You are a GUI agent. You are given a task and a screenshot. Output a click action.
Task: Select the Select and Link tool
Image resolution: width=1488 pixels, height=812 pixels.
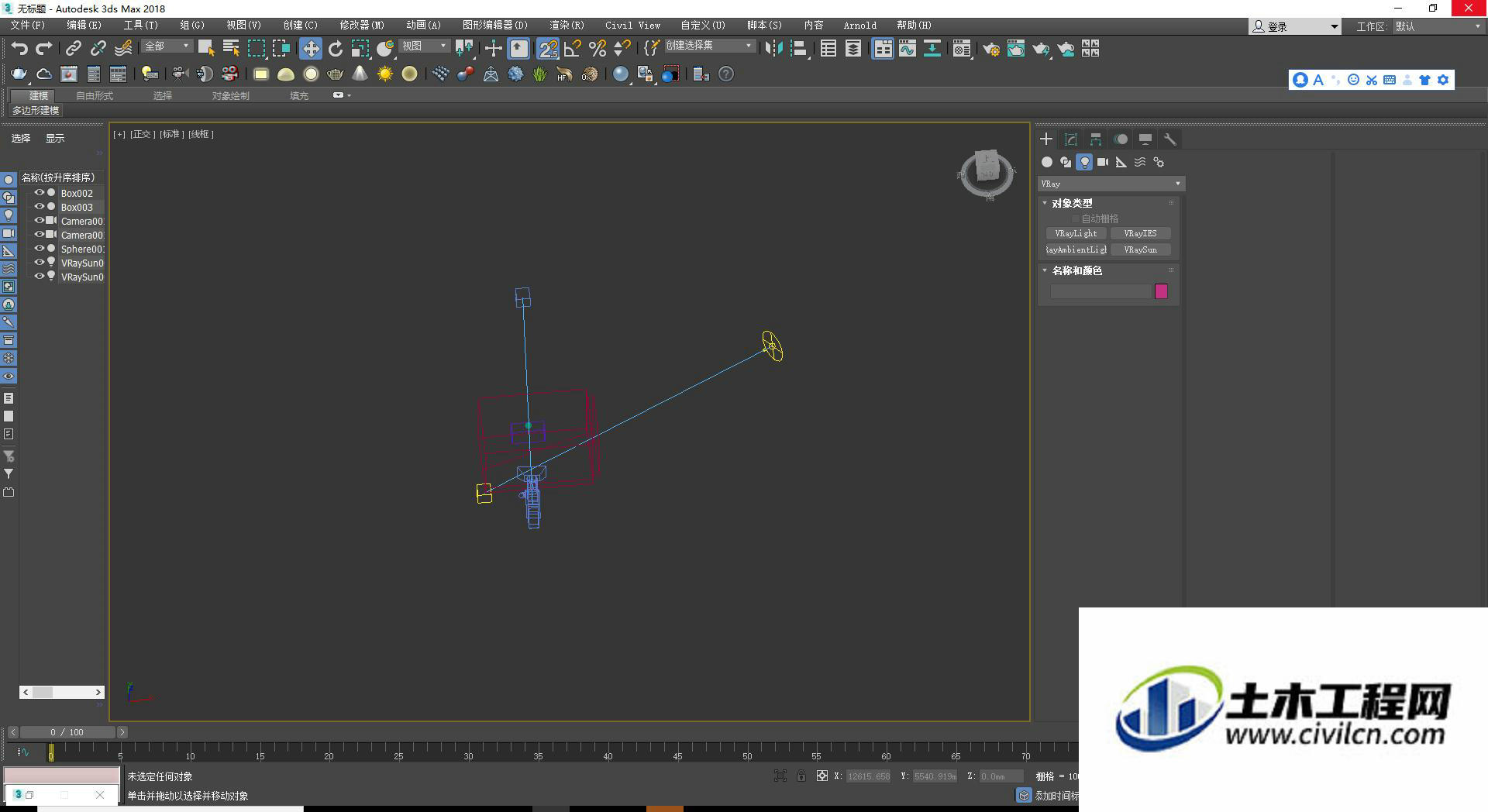(73, 49)
